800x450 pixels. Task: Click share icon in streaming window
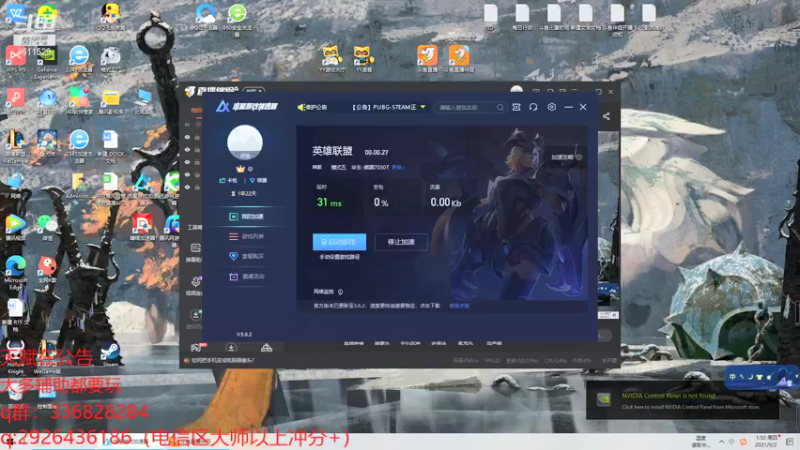606,116
